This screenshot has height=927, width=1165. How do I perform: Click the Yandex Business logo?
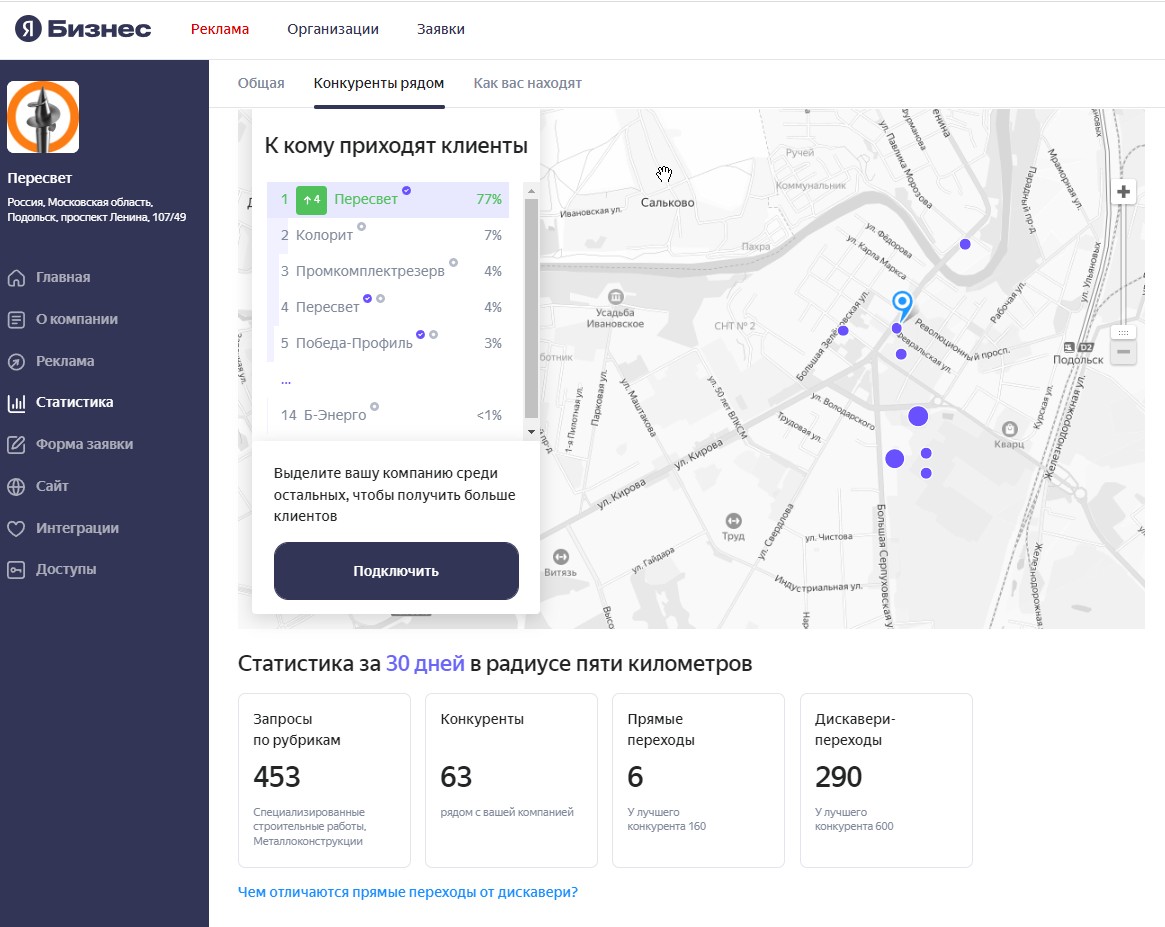tap(83, 29)
